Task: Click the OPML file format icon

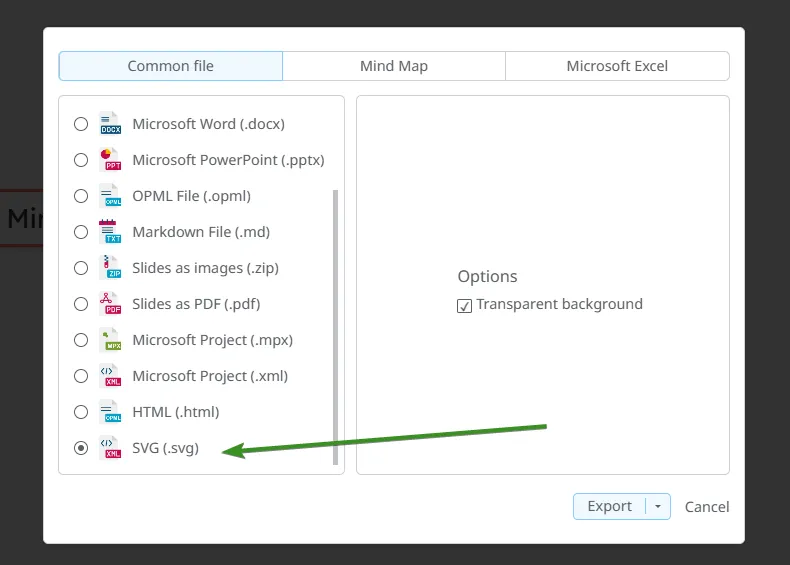Action: coord(109,196)
